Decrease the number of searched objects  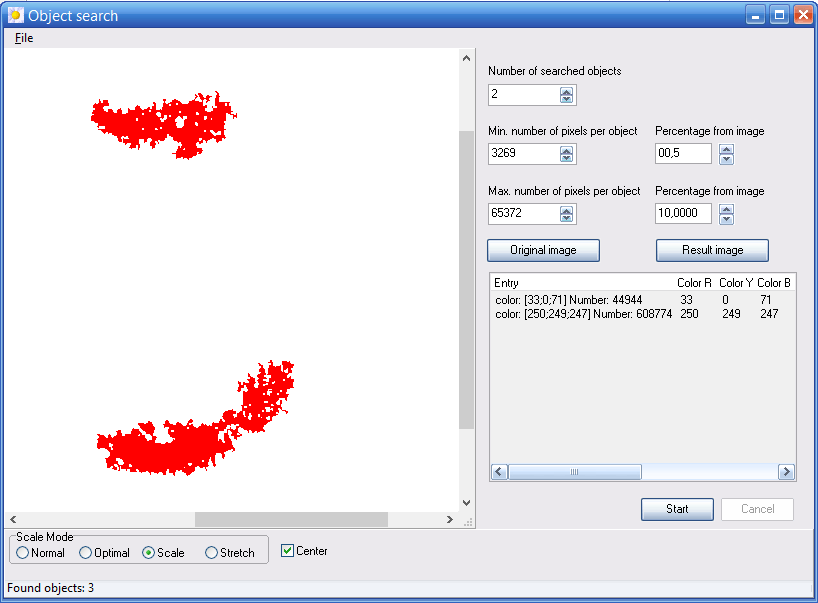click(566, 99)
